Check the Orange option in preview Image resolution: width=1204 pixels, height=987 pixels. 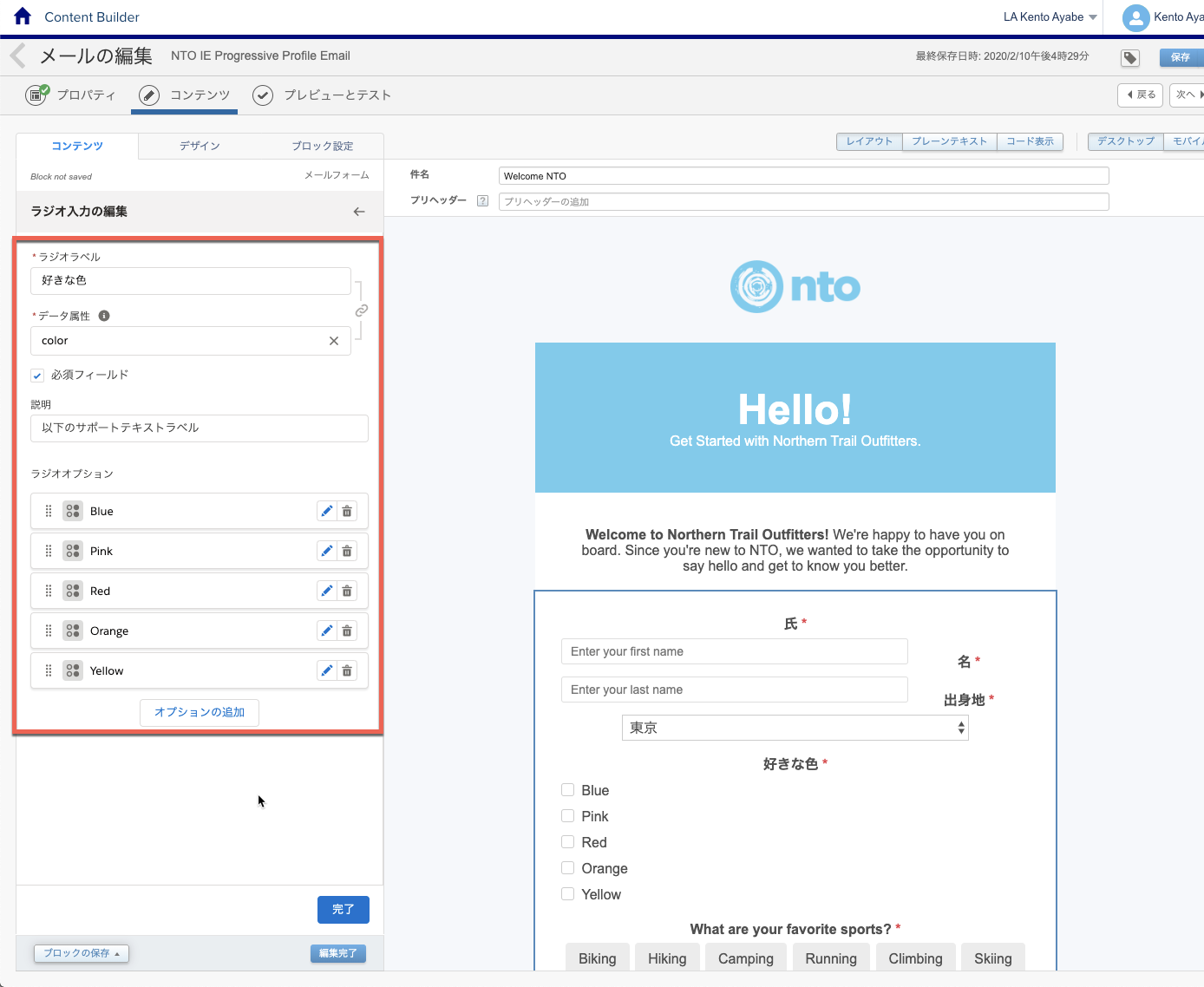tap(568, 868)
